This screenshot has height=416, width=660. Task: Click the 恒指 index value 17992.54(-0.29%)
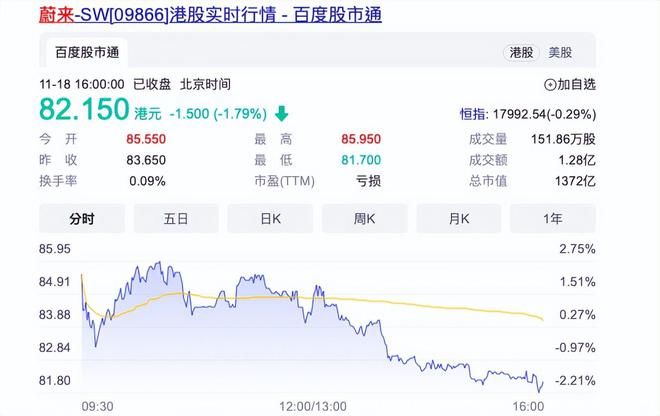pos(544,114)
